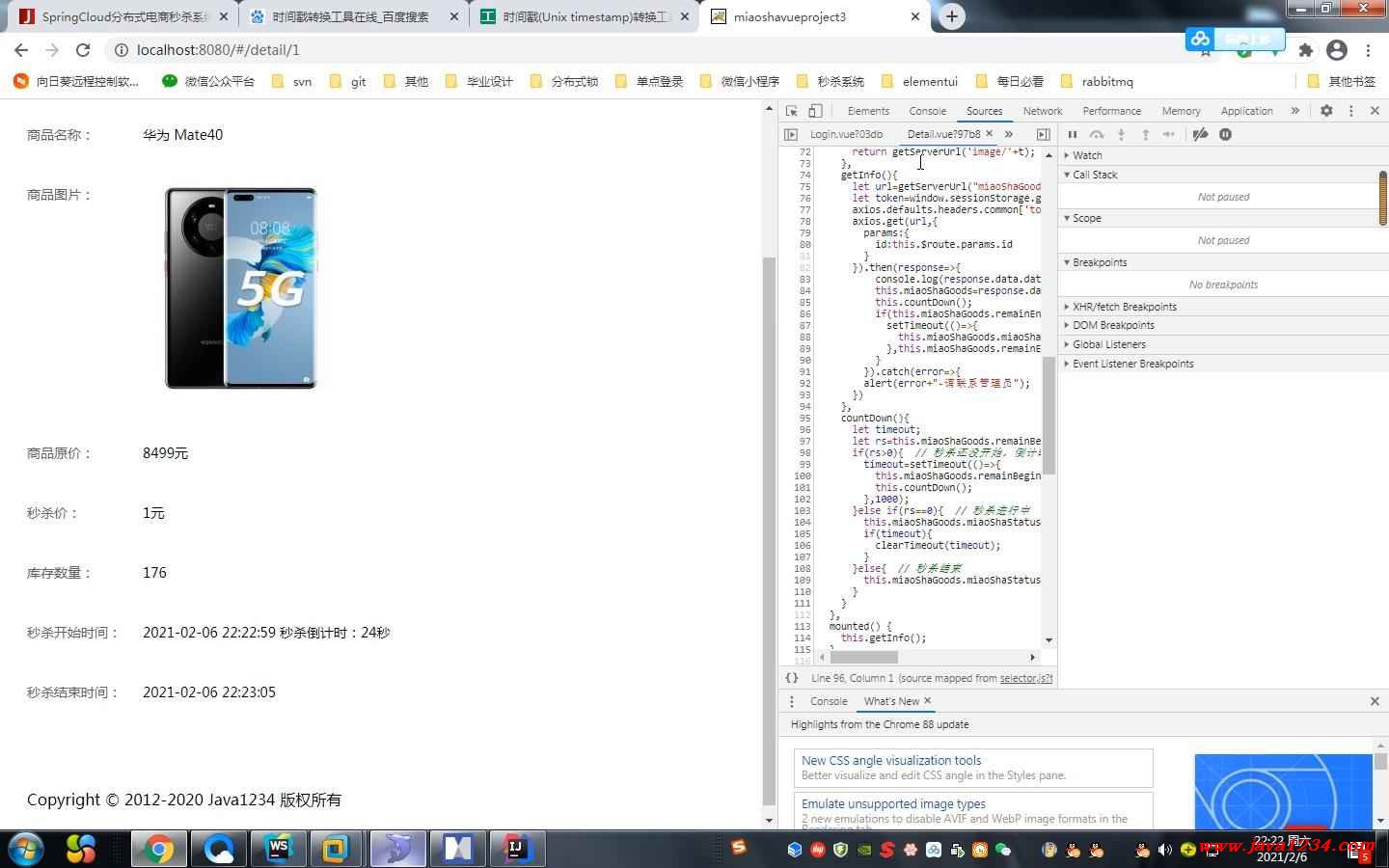Open the Chrome extensions puzzle icon

click(x=1306, y=50)
